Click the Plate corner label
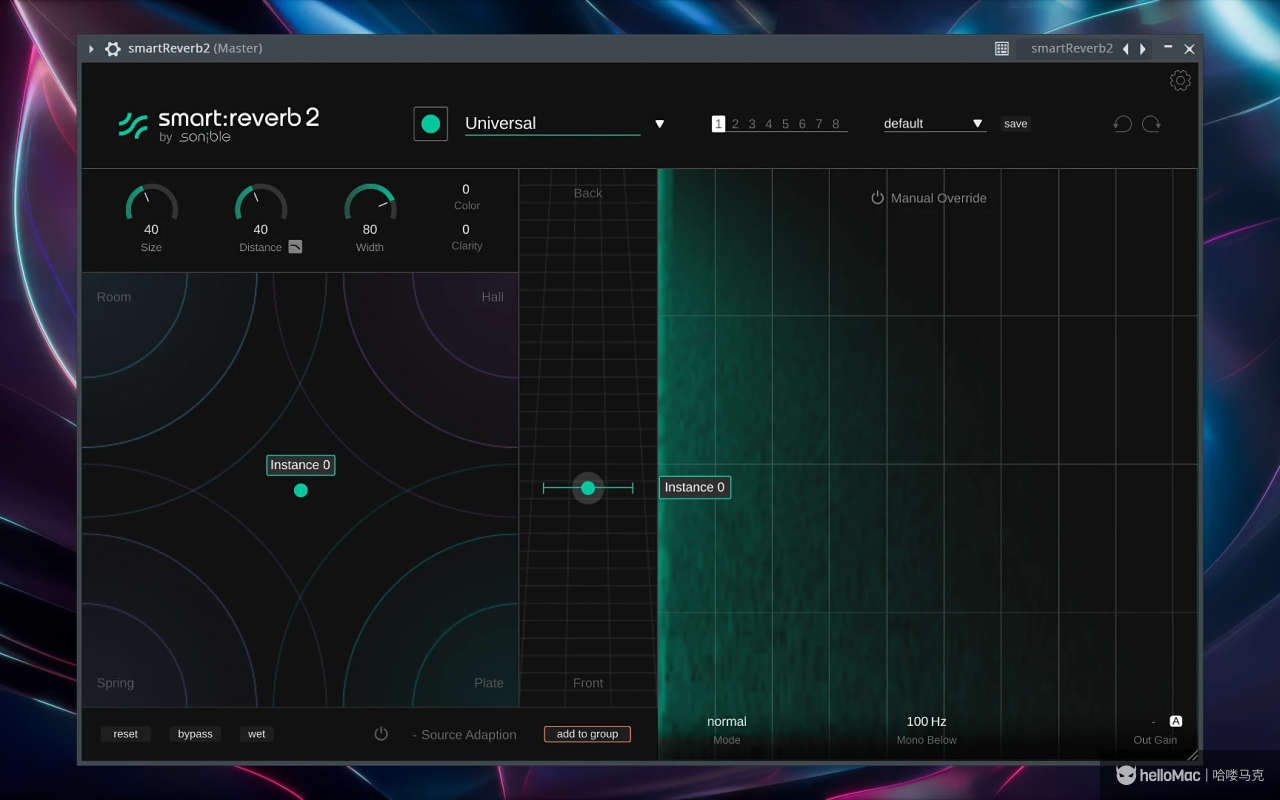Screen dimensions: 1280x800 tap(489, 683)
